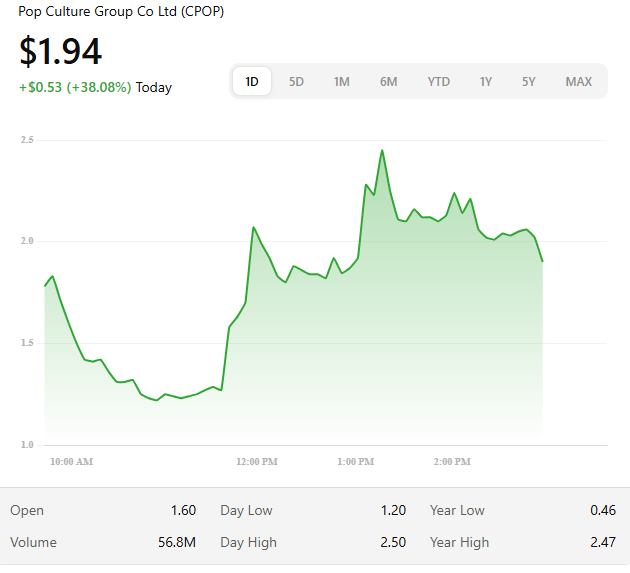
Task: Click the end point of the price line
Action: (542, 262)
